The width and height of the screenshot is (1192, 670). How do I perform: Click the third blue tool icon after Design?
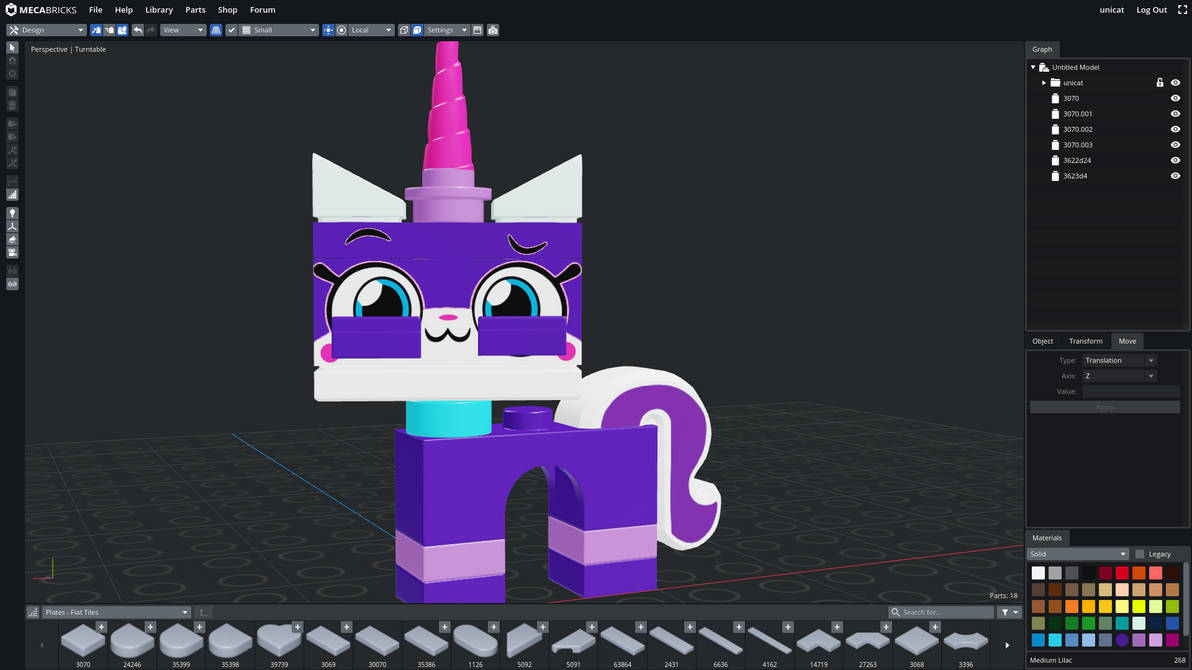[x=122, y=30]
